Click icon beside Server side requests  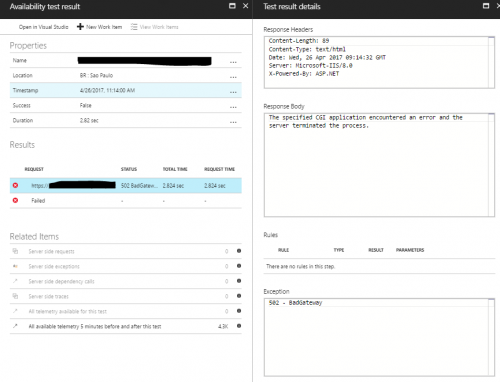click(15, 251)
